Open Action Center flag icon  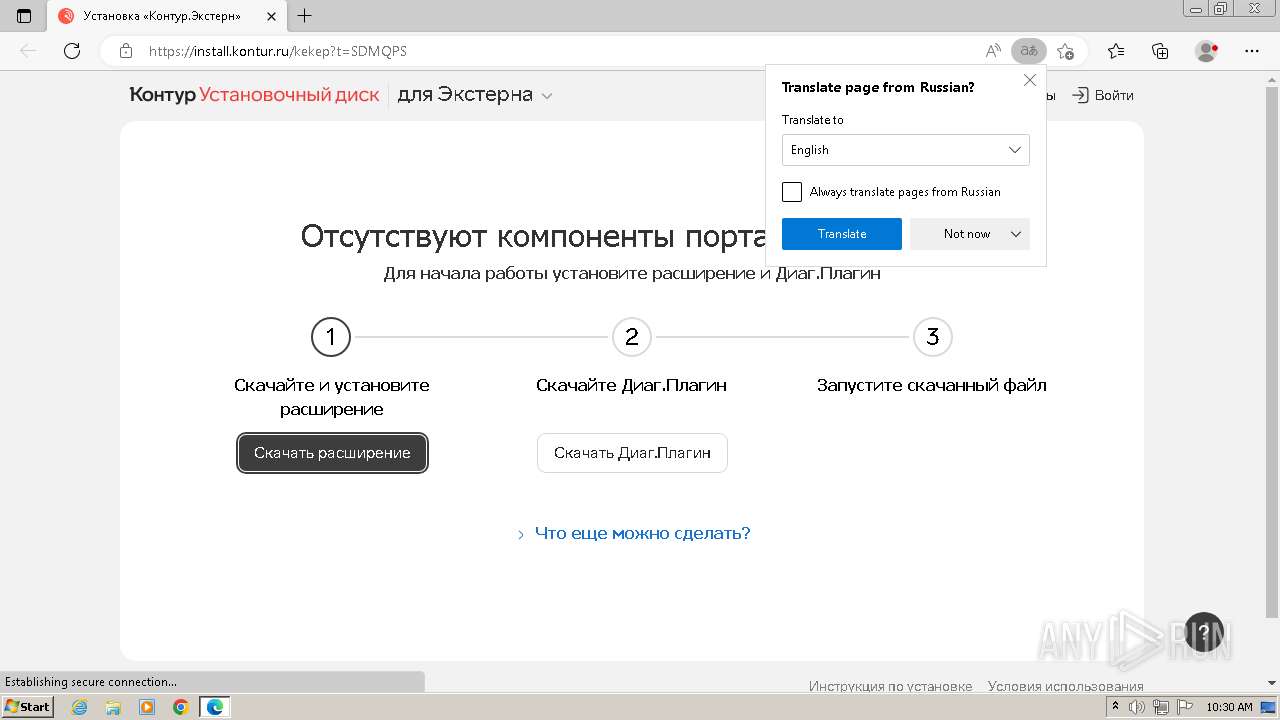click(1185, 707)
